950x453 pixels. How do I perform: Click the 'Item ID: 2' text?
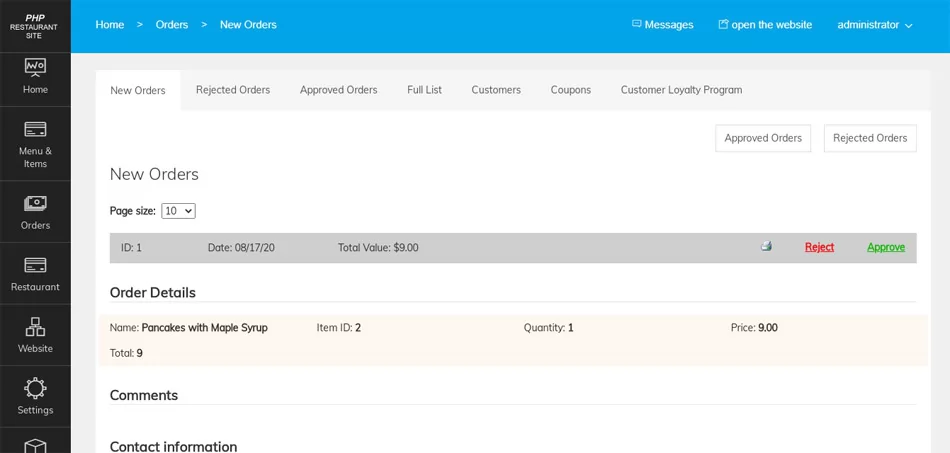click(x=339, y=328)
